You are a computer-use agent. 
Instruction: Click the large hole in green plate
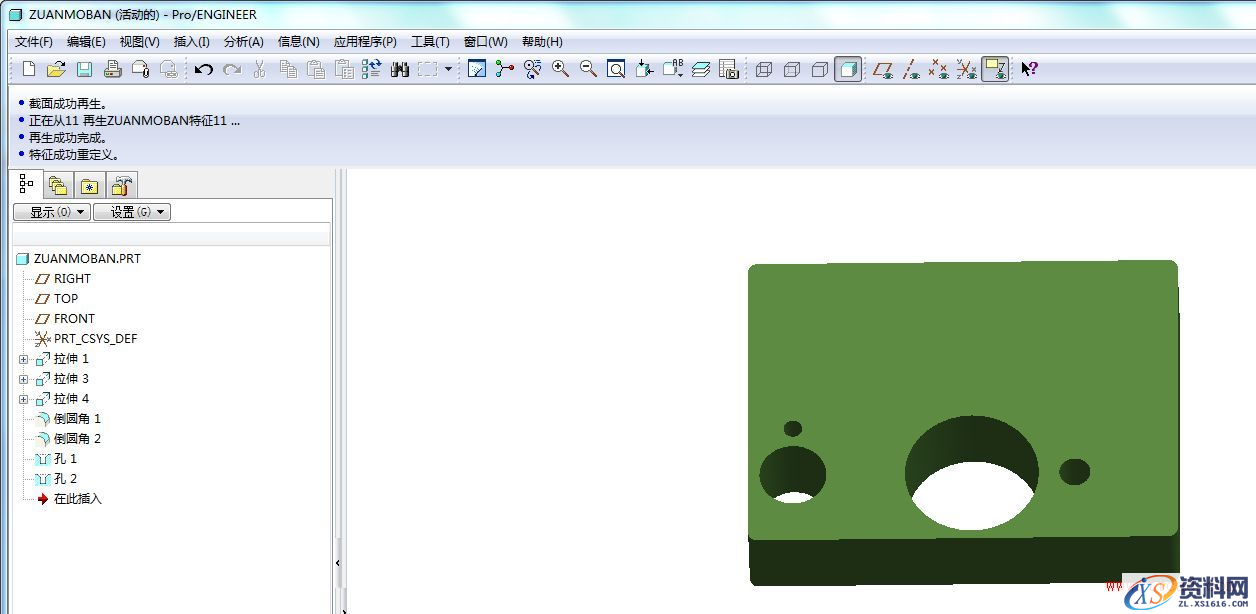[x=970, y=470]
